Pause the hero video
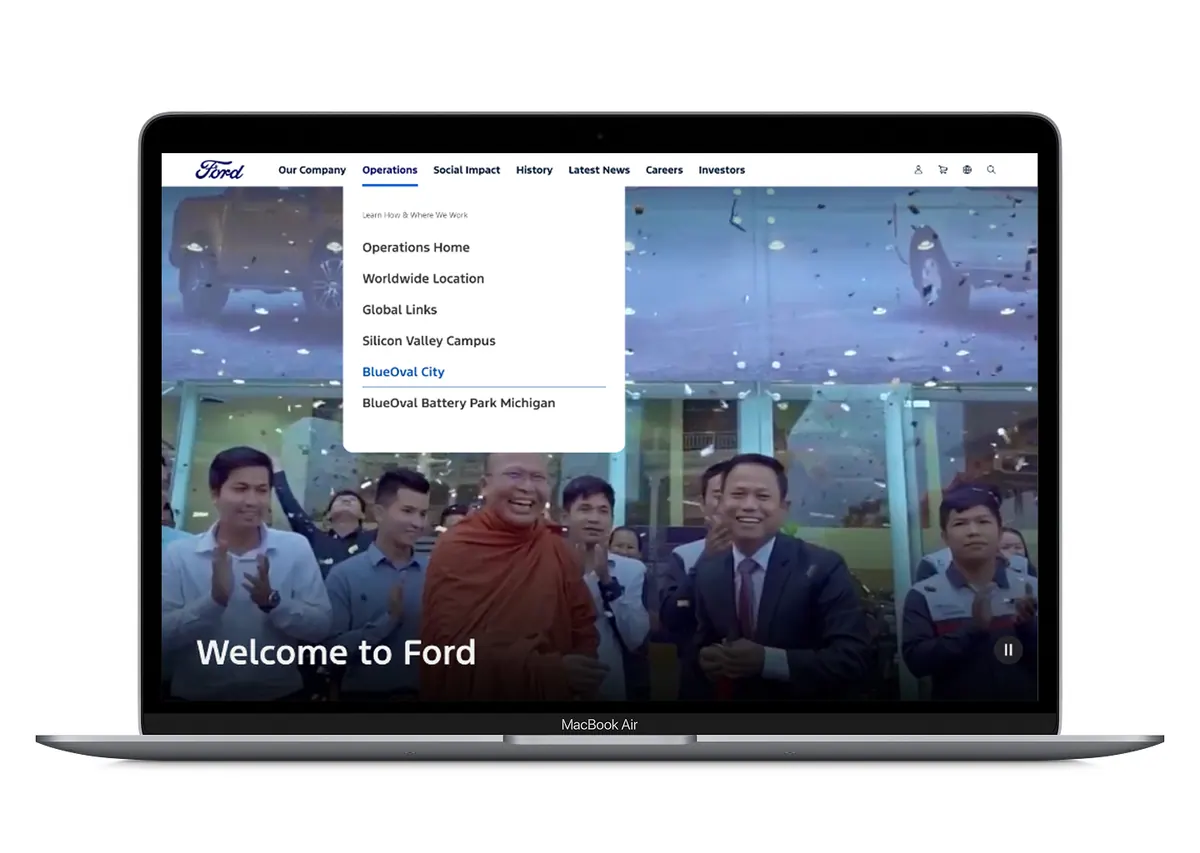 click(x=1008, y=650)
